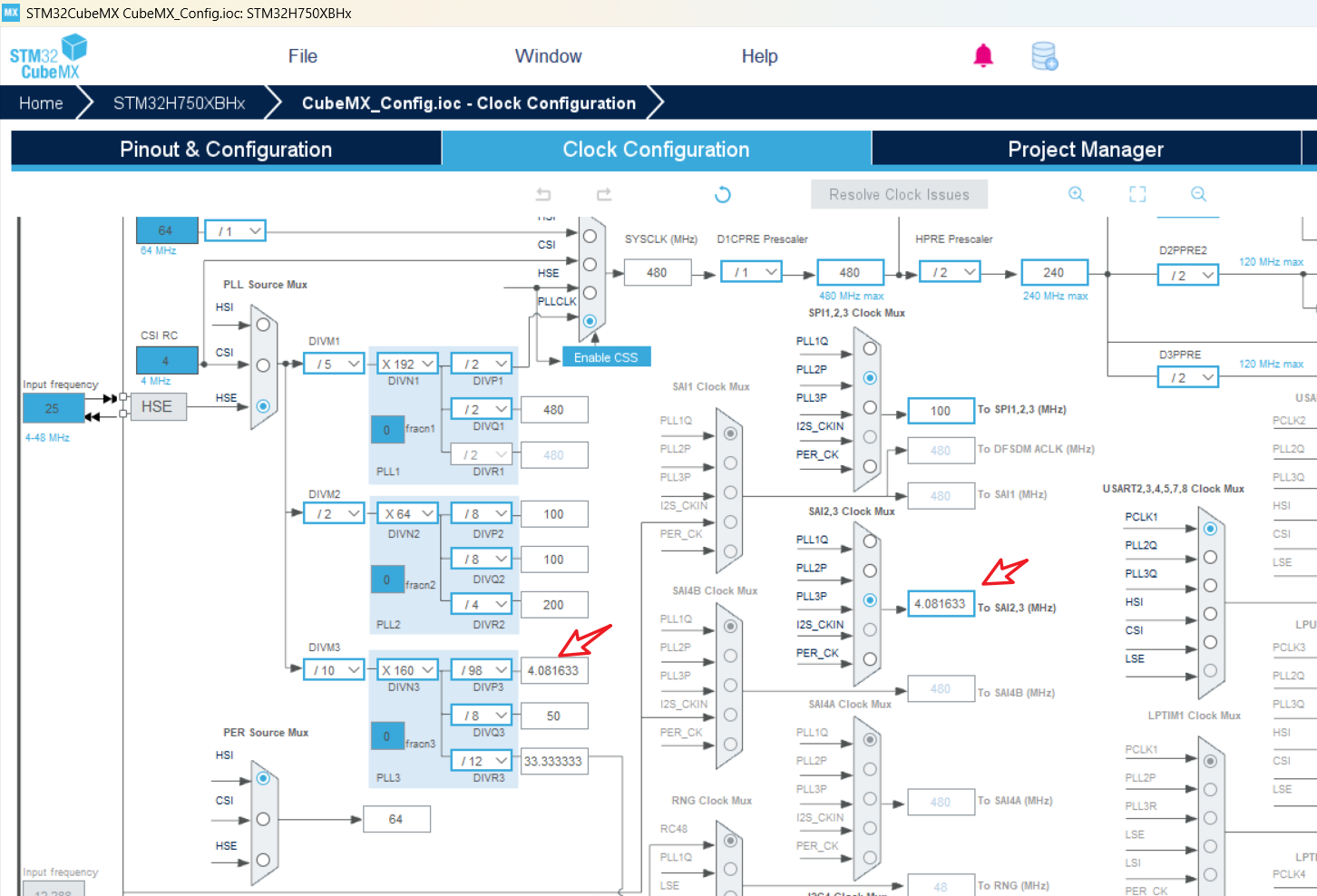Select HSE in PER Source Mux
This screenshot has height=896, width=1317.
pos(263,860)
